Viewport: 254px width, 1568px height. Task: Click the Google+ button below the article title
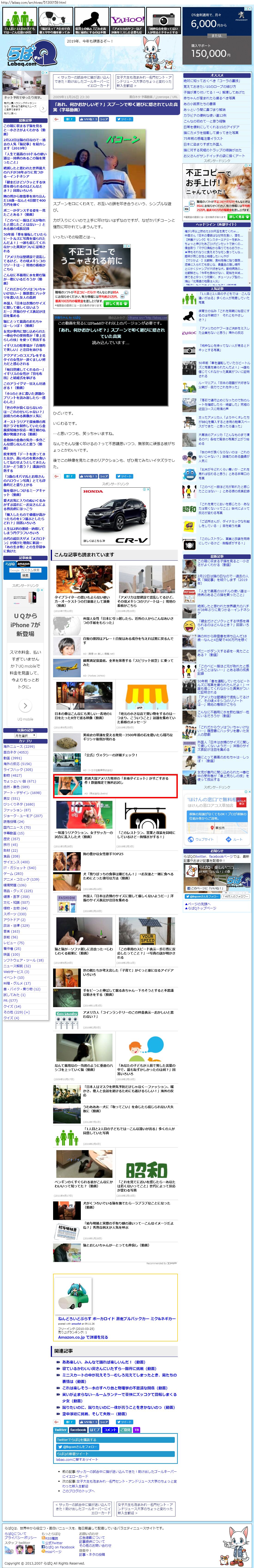click(57, 119)
